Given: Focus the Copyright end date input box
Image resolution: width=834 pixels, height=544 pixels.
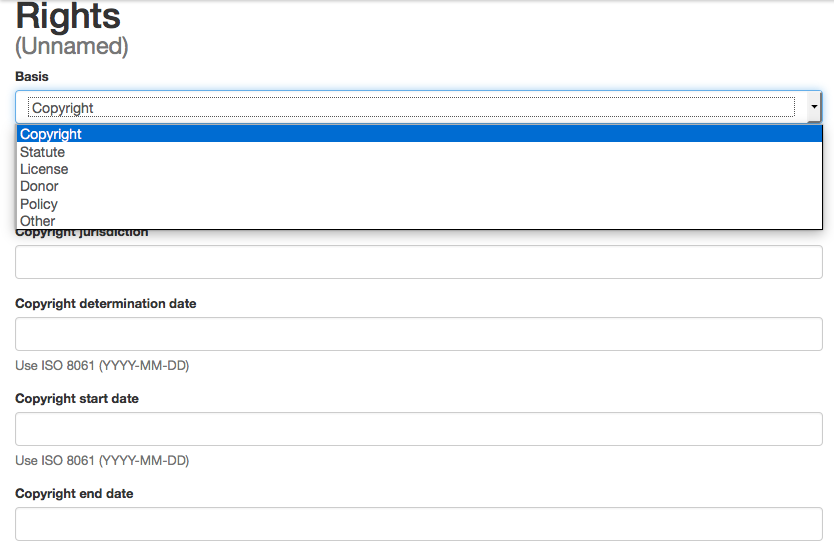Looking at the screenshot, I should 418,523.
